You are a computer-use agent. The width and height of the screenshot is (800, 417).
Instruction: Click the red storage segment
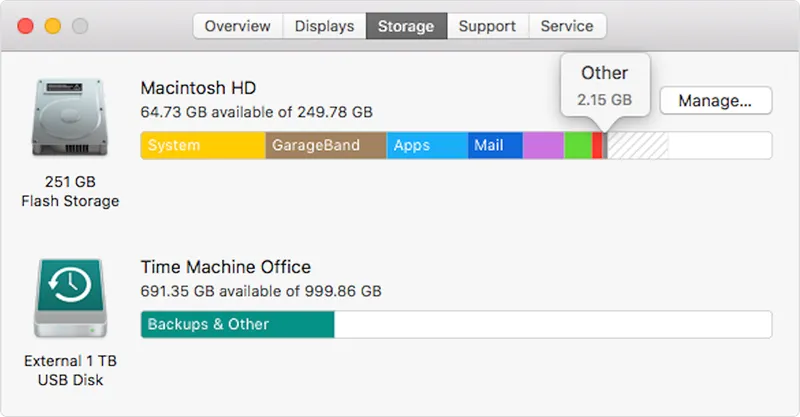pyautogui.click(x=597, y=145)
